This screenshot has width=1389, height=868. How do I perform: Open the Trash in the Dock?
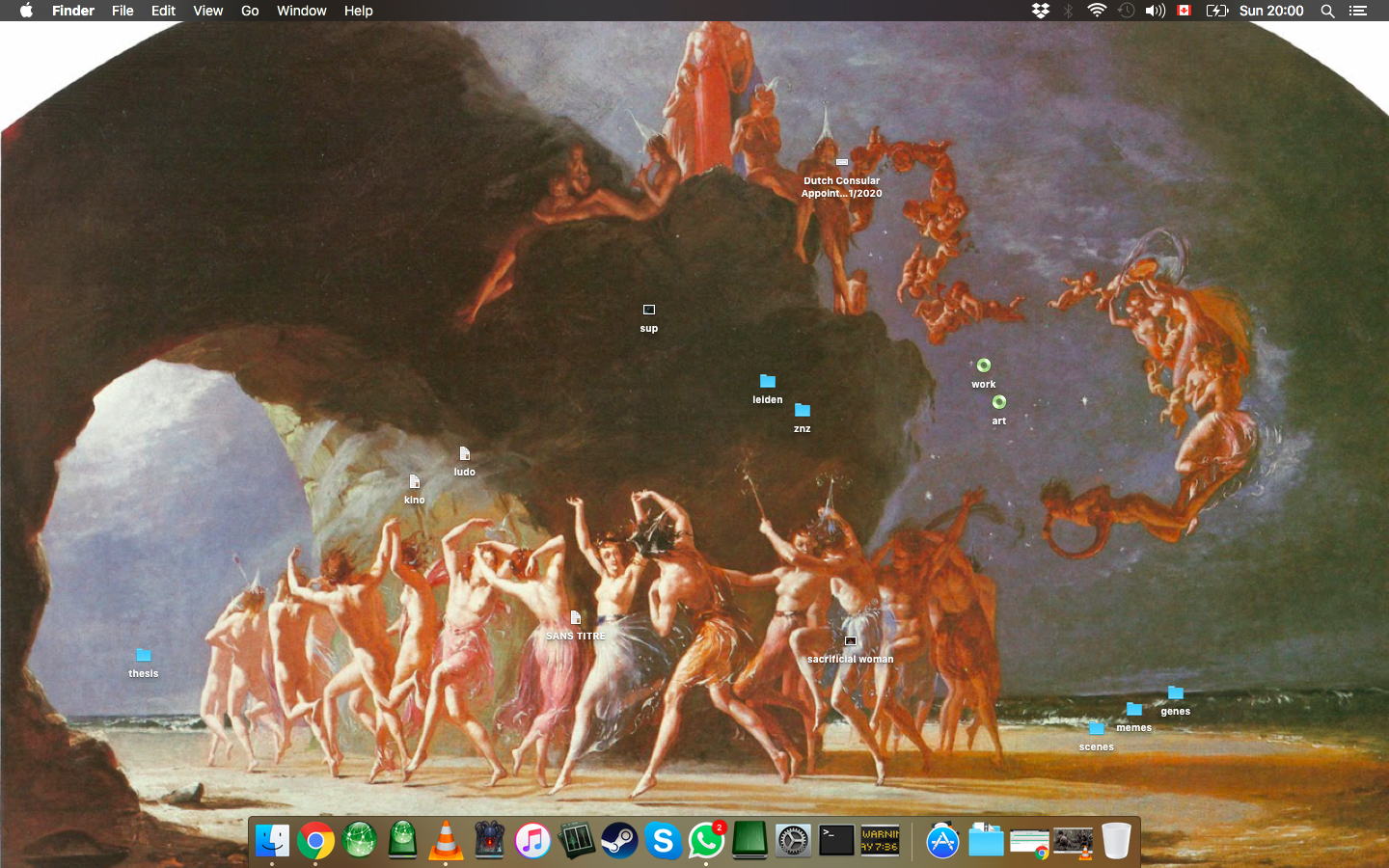[1116, 841]
